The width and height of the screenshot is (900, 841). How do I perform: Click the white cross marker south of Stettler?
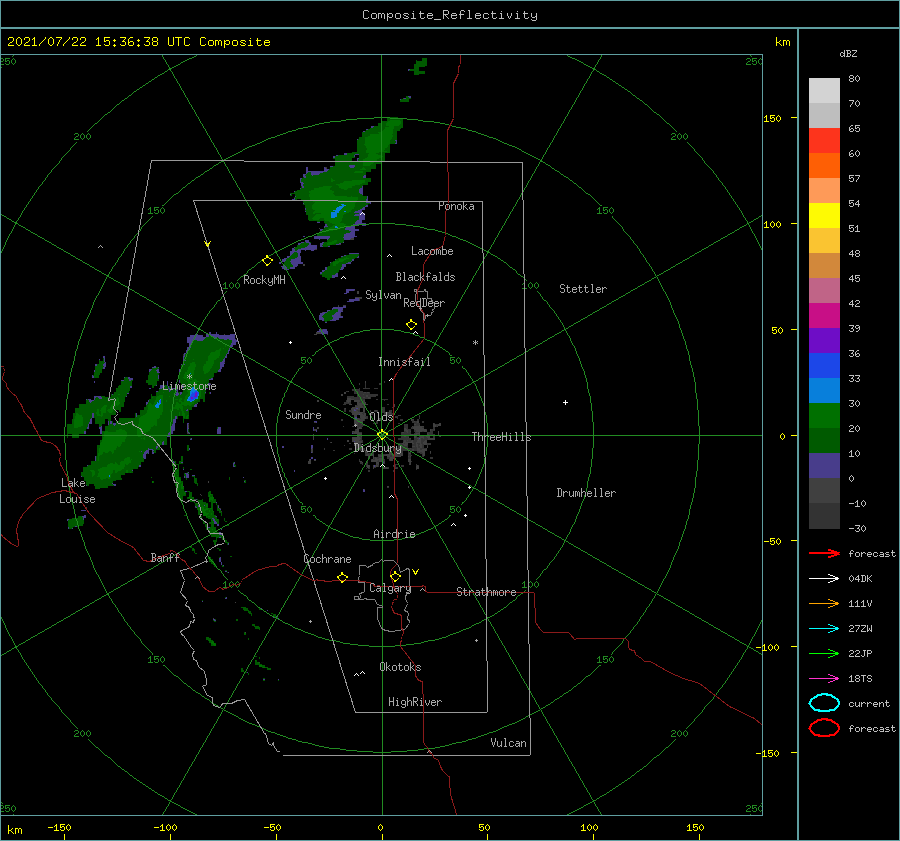click(x=565, y=402)
